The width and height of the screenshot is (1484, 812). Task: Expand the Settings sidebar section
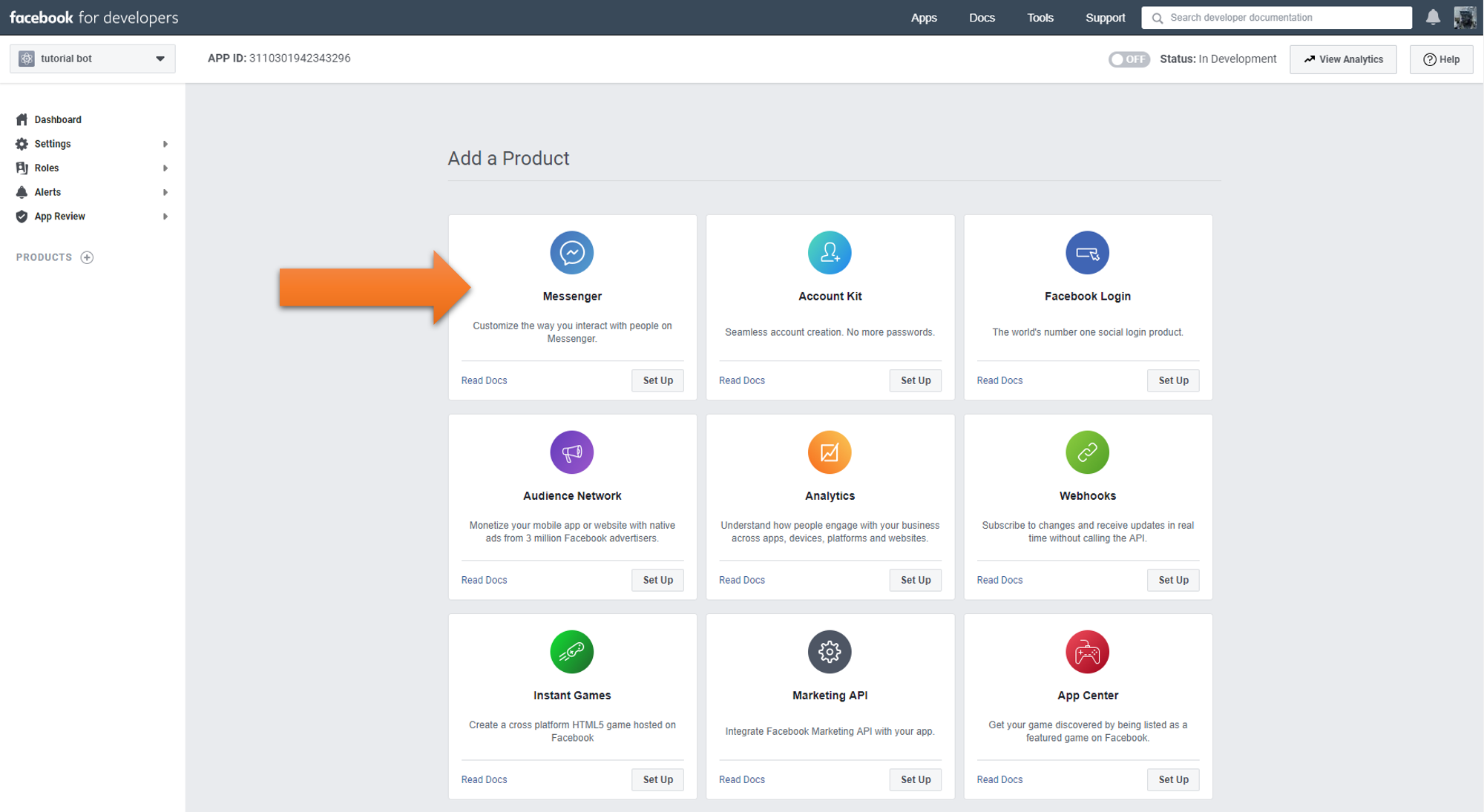(x=92, y=144)
